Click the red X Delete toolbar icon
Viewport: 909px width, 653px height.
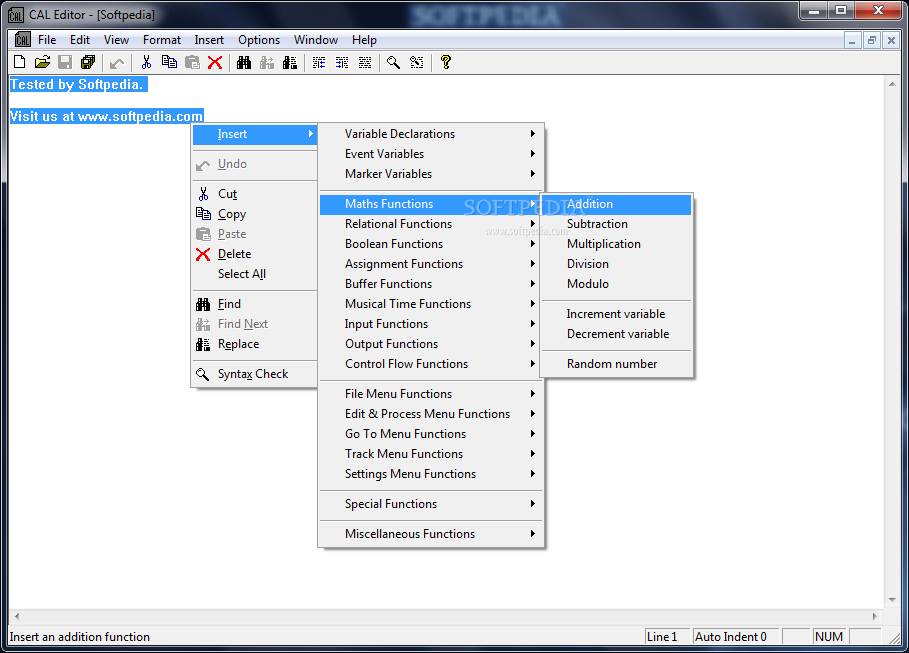[x=215, y=62]
